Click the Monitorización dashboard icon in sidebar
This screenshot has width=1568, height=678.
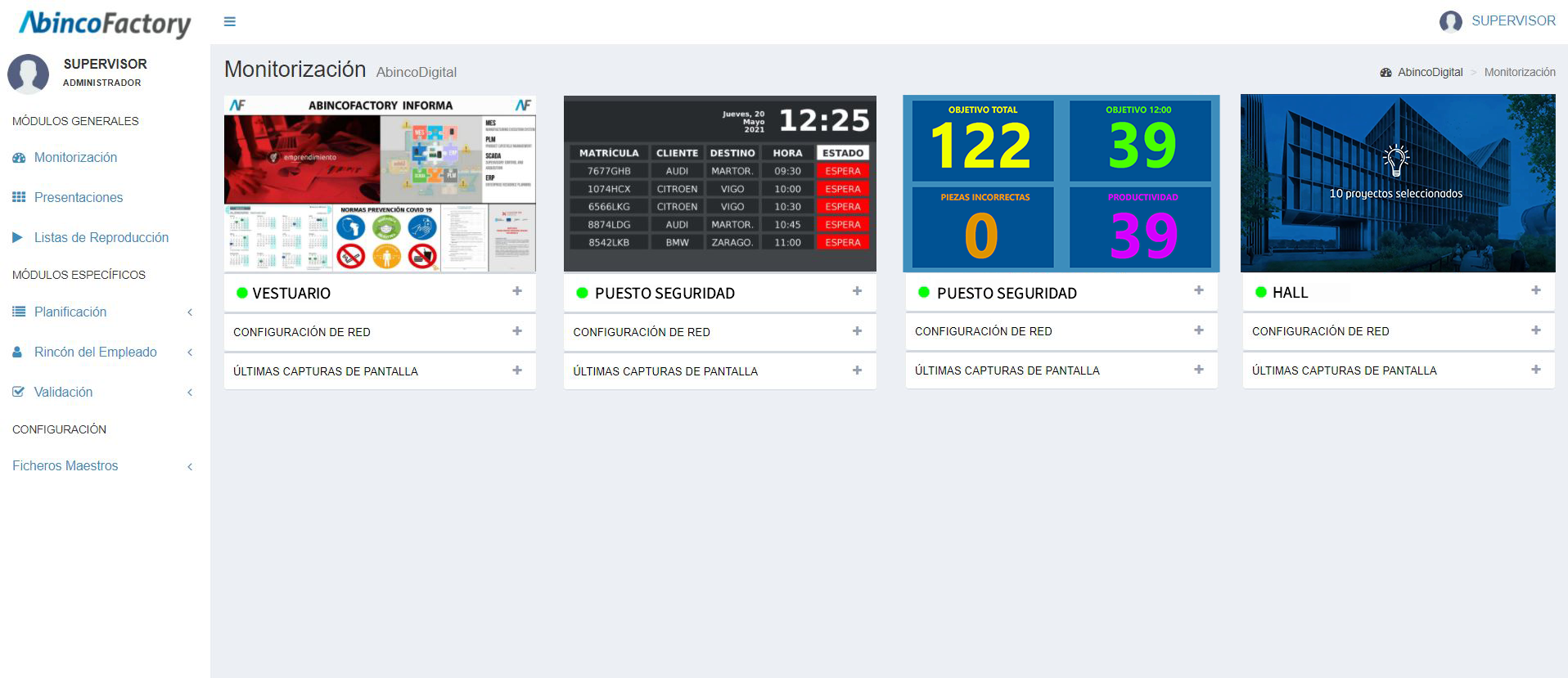[19, 158]
